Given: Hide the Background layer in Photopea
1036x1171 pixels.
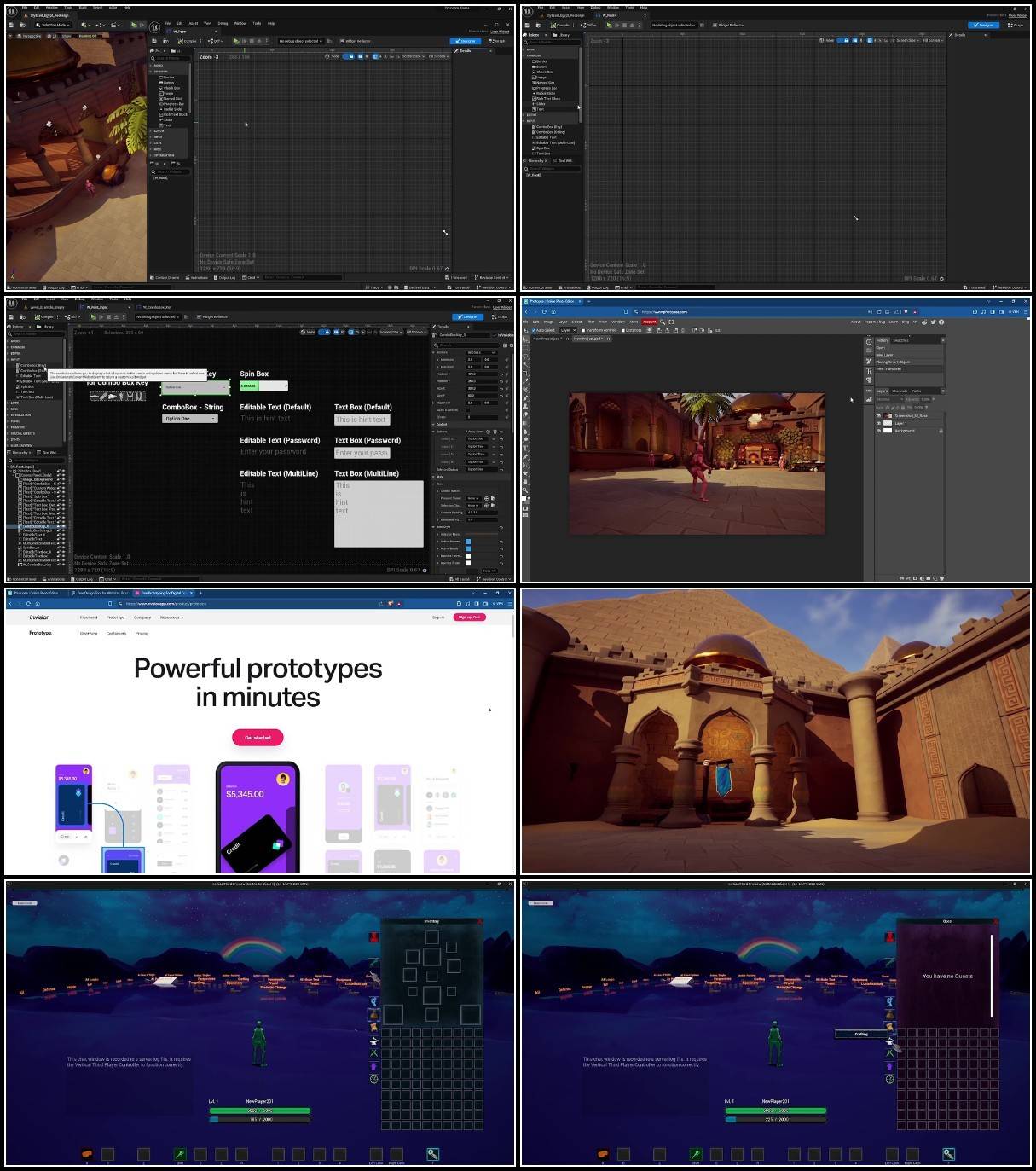Looking at the screenshot, I should [x=879, y=431].
